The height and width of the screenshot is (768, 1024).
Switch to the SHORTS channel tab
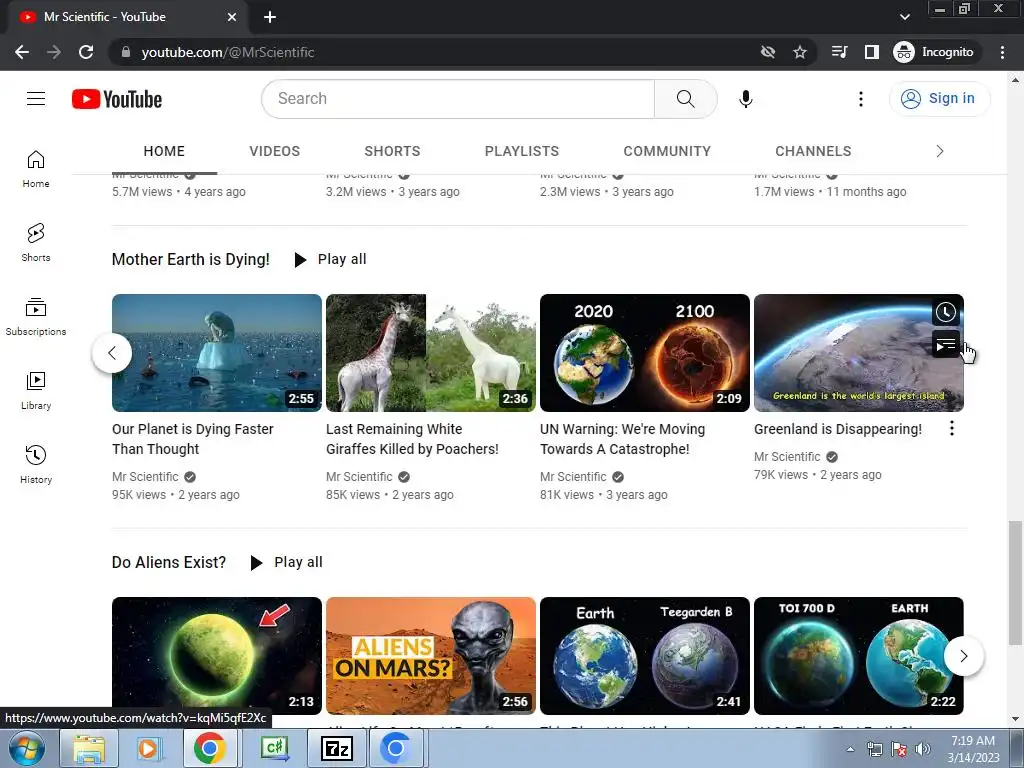(x=392, y=152)
